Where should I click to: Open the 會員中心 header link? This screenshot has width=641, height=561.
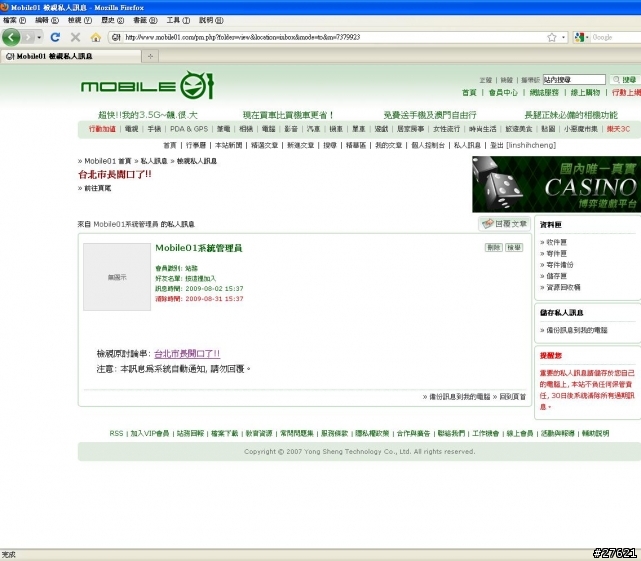(x=503, y=92)
